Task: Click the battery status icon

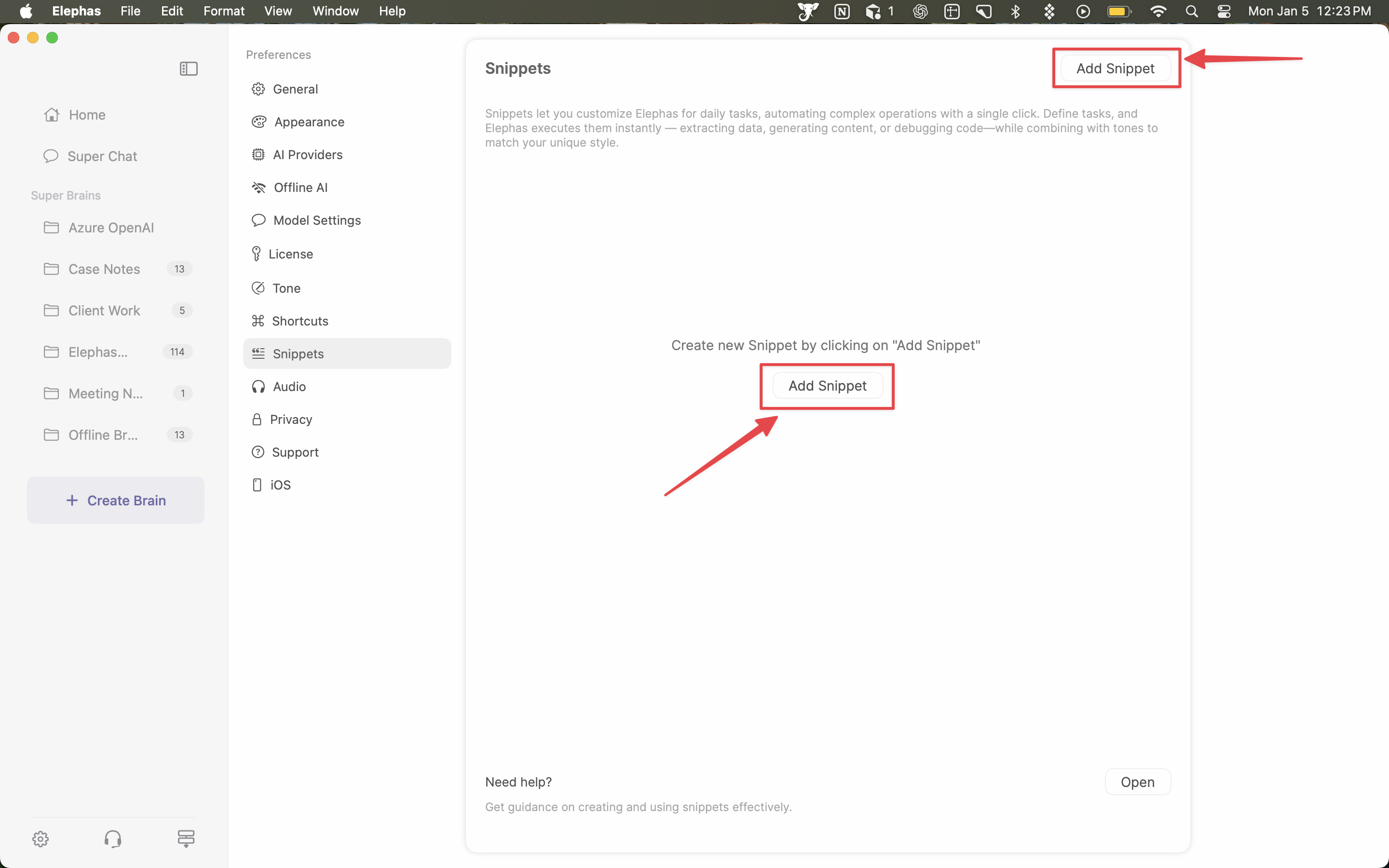Action: [x=1118, y=11]
